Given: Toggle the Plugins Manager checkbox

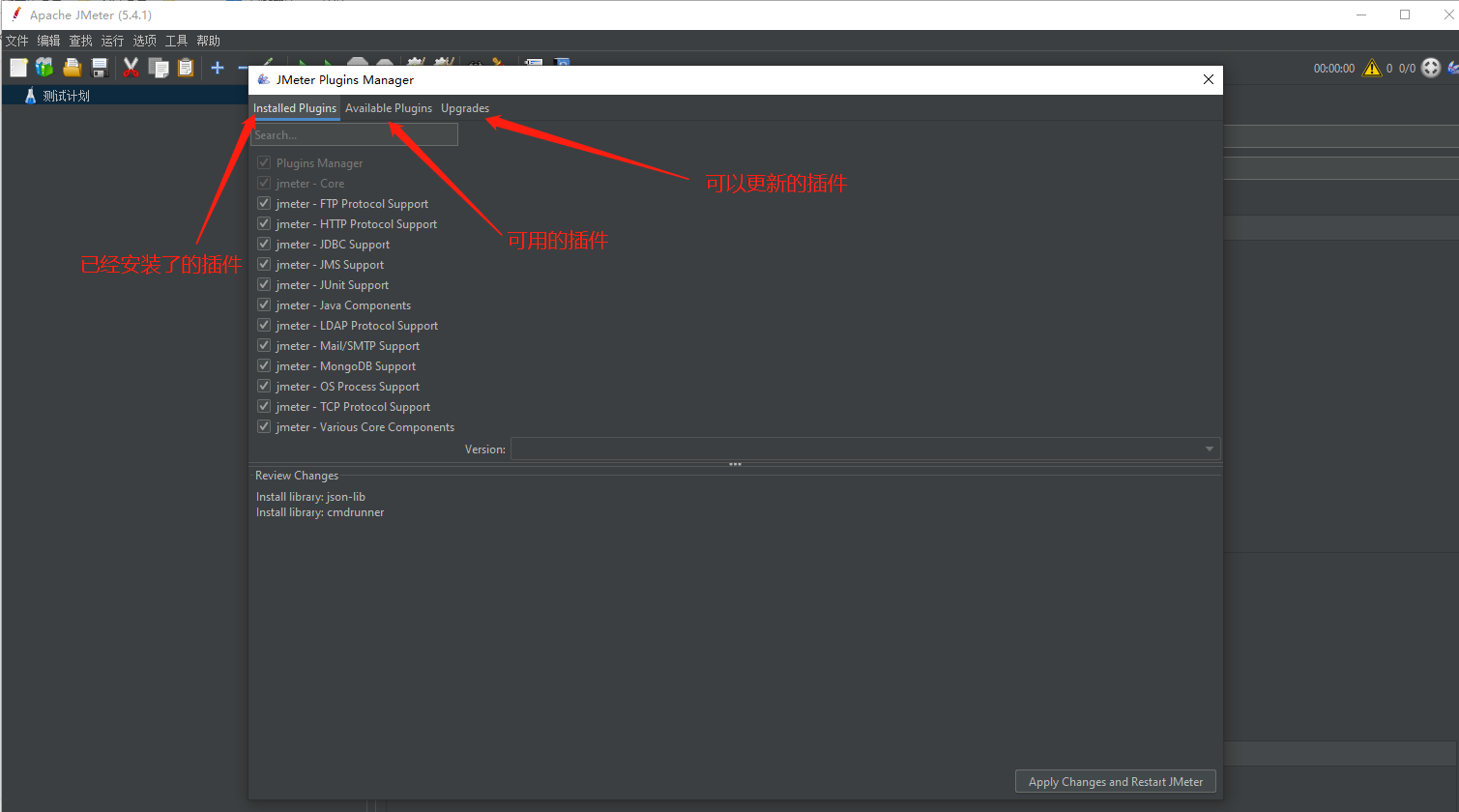Looking at the screenshot, I should pyautogui.click(x=264, y=162).
